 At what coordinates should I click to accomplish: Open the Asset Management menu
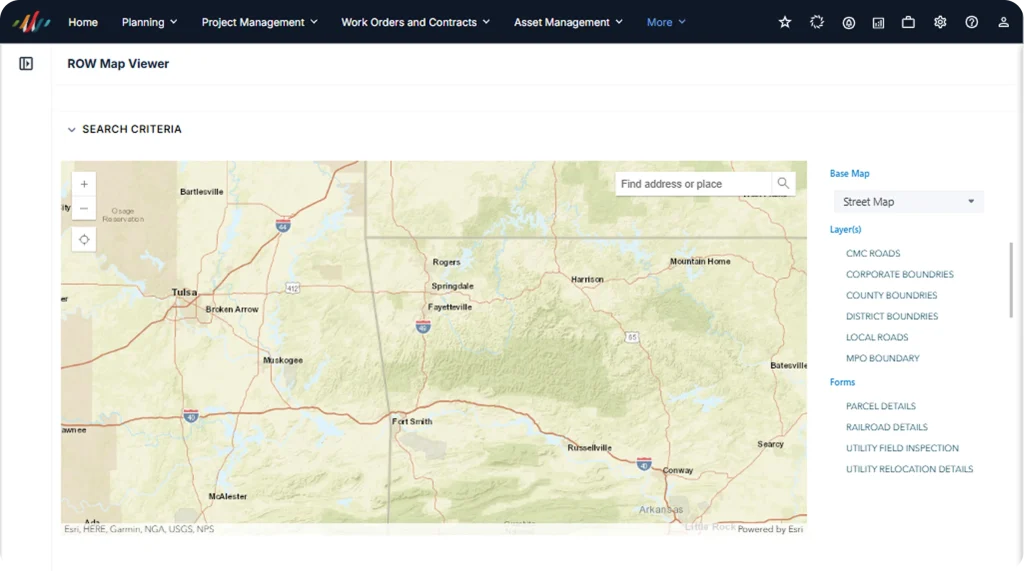tap(568, 22)
